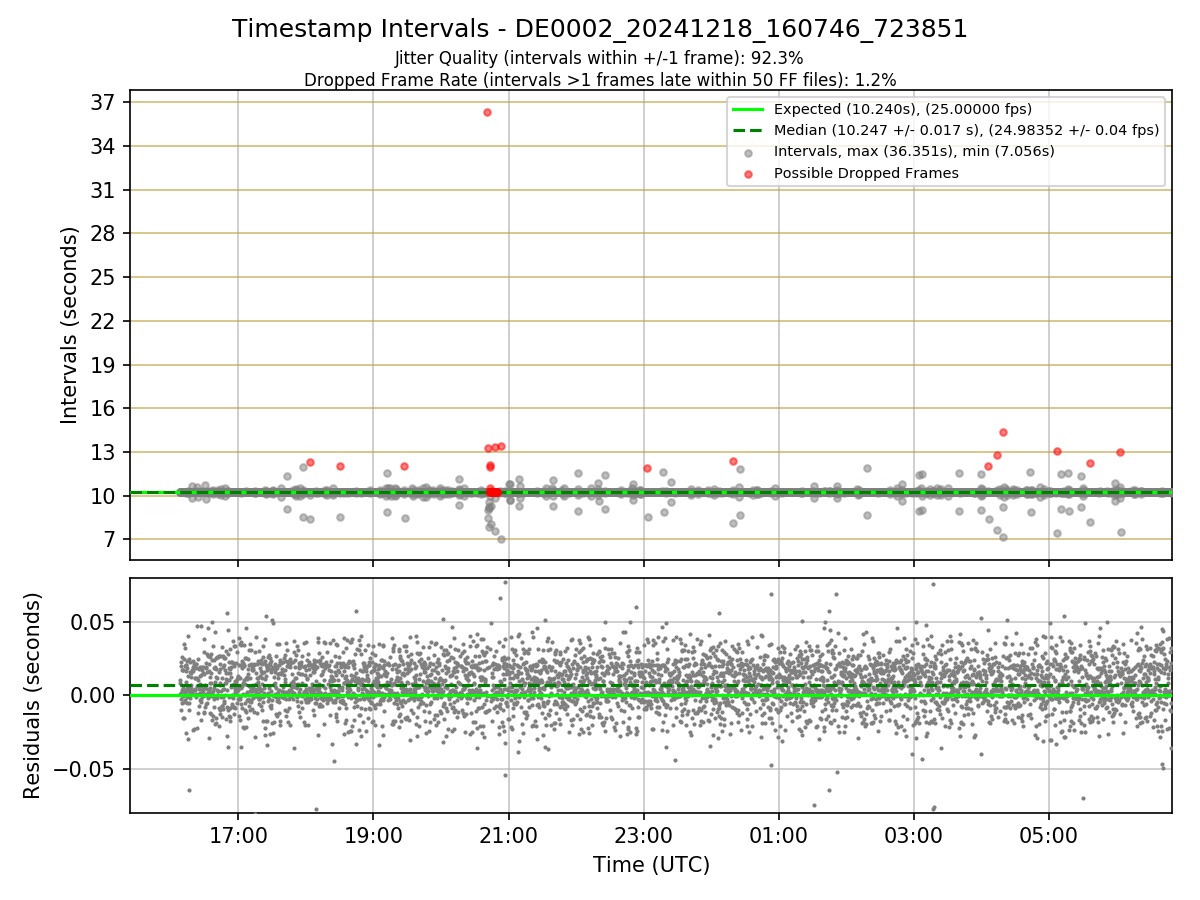Click the '16' y-axis tick label
Screen dimensions: 1200x900
tap(105, 408)
